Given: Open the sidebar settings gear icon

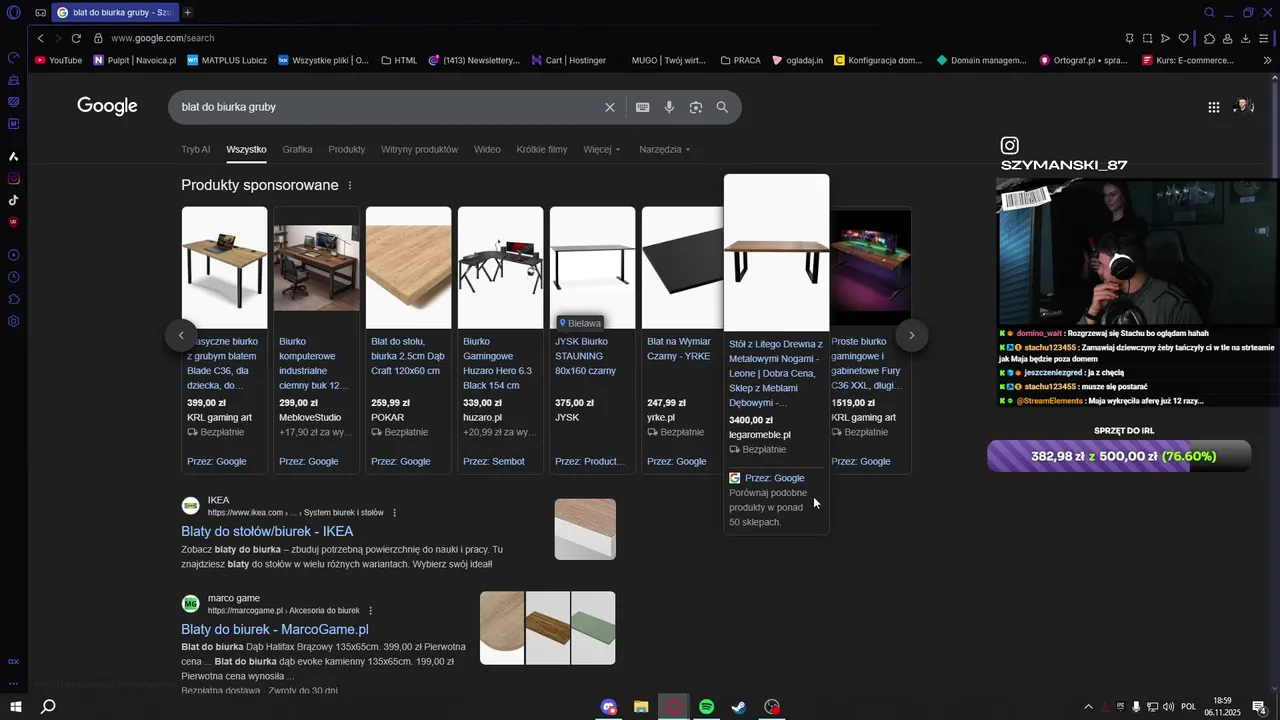Looking at the screenshot, I should coord(14,321).
